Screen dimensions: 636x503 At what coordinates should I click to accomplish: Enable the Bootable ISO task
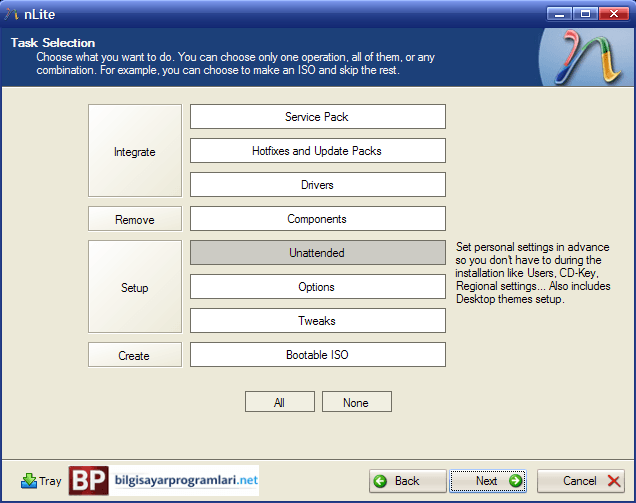[318, 355]
